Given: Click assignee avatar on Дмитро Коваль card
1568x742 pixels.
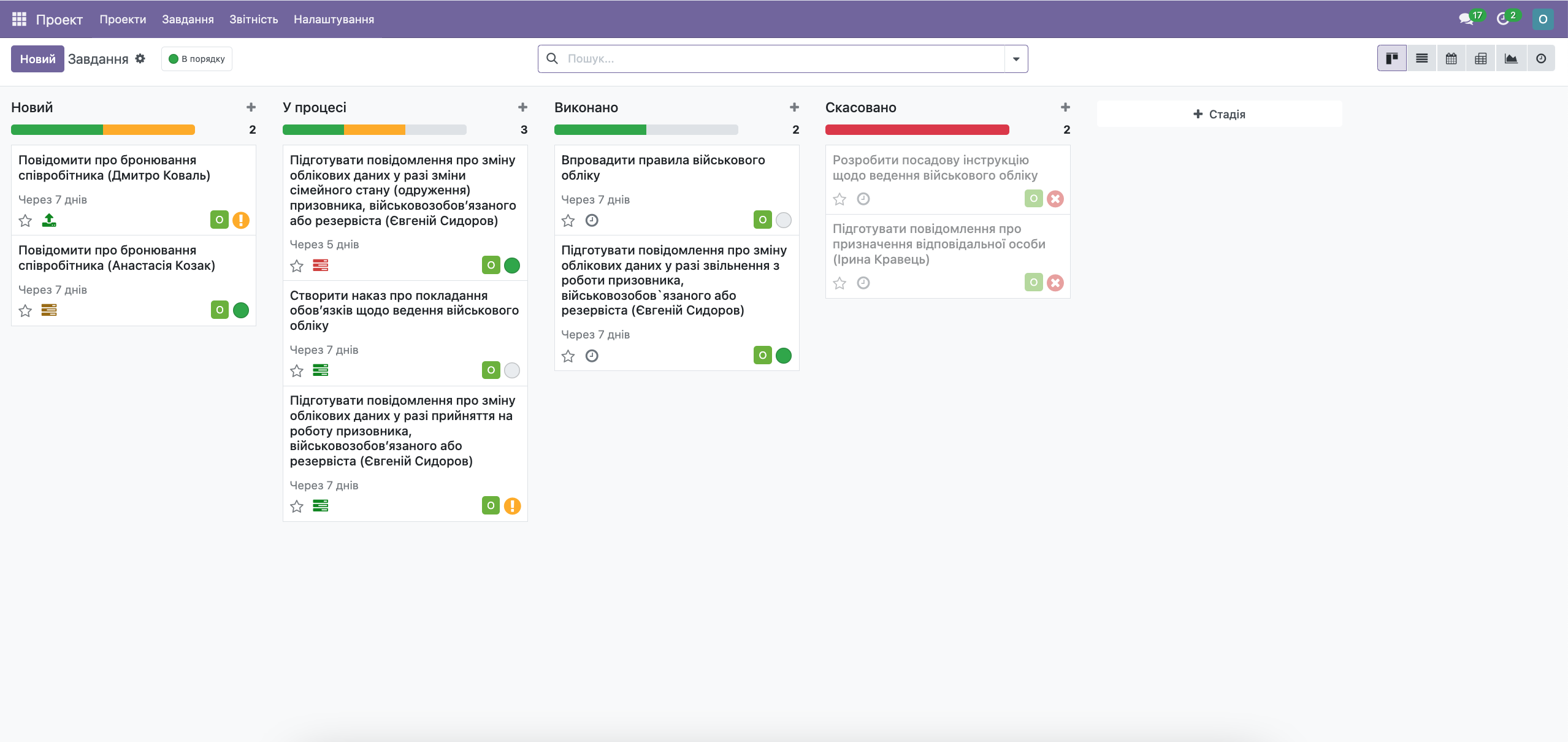Looking at the screenshot, I should [220, 220].
